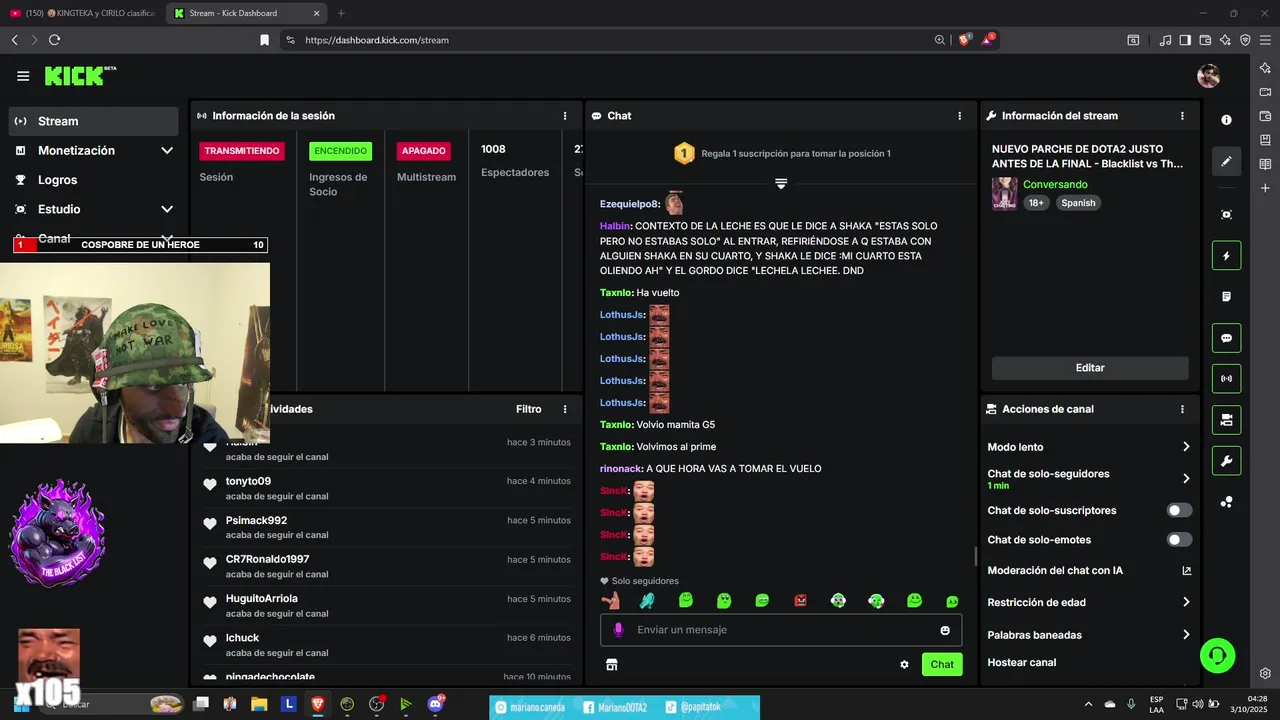The width and height of the screenshot is (1280, 720).
Task: Select the pencil edit icon in right rail
Action: pos(1227,161)
